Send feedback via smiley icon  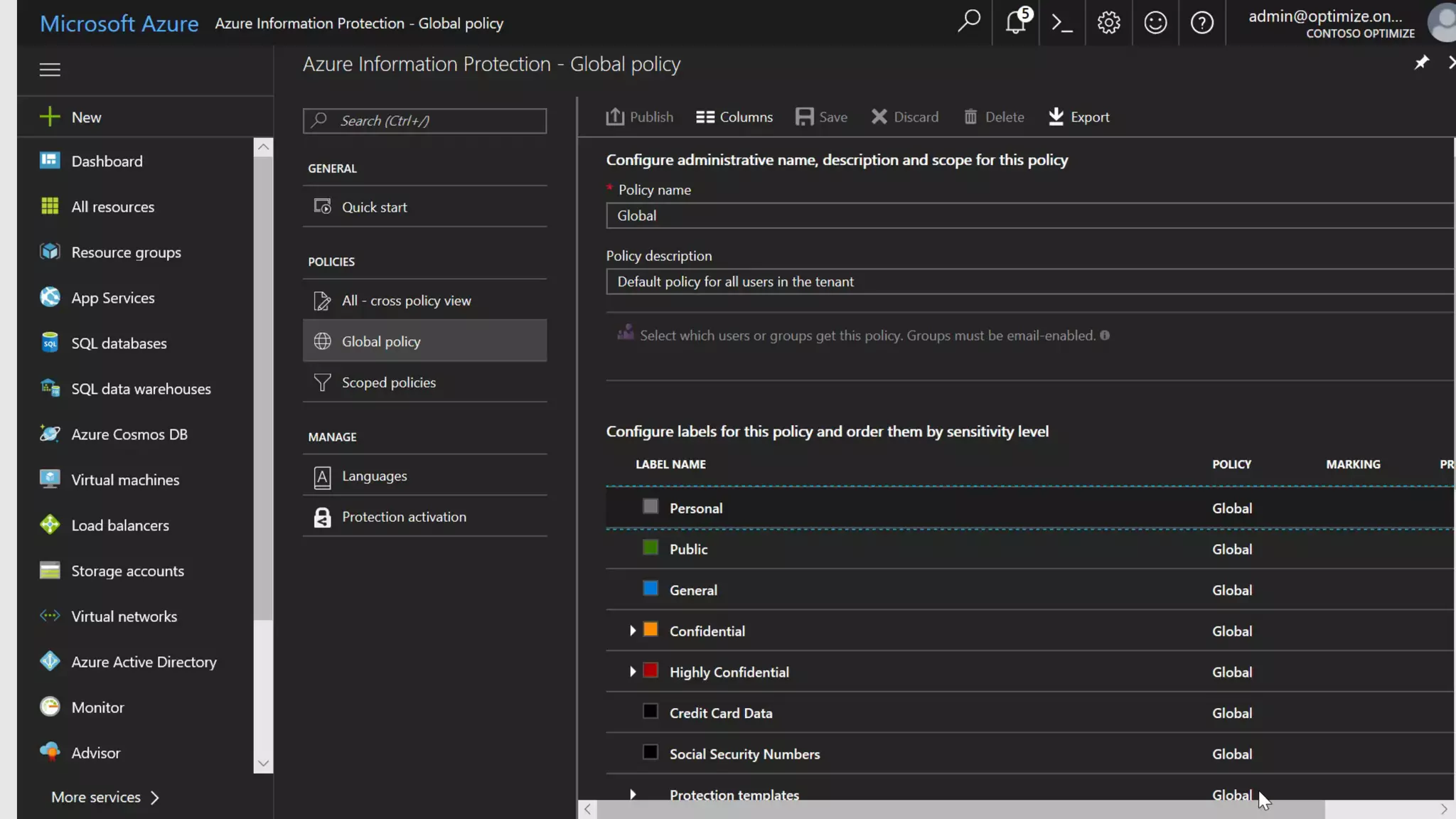[1155, 23]
